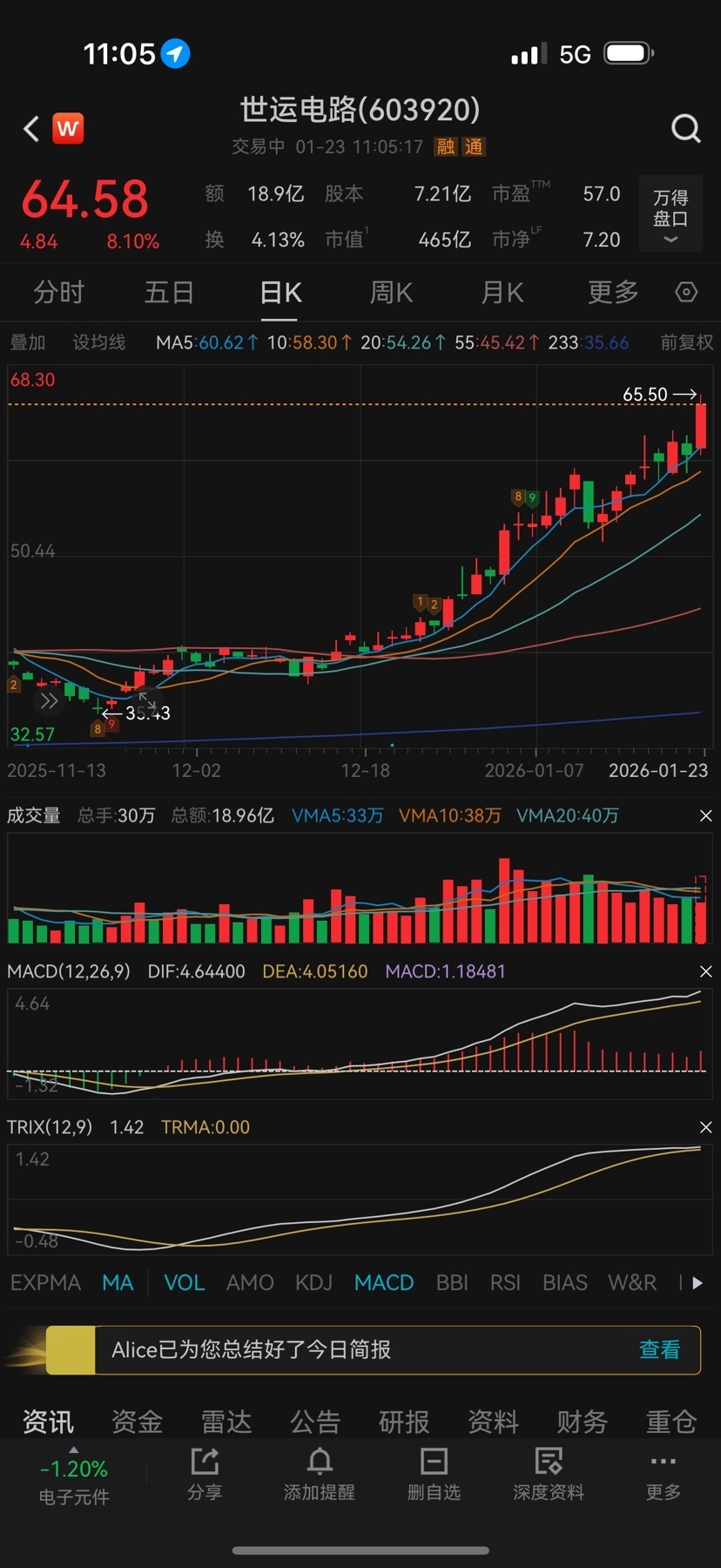Toggle the VOL indicator

coord(184,1283)
